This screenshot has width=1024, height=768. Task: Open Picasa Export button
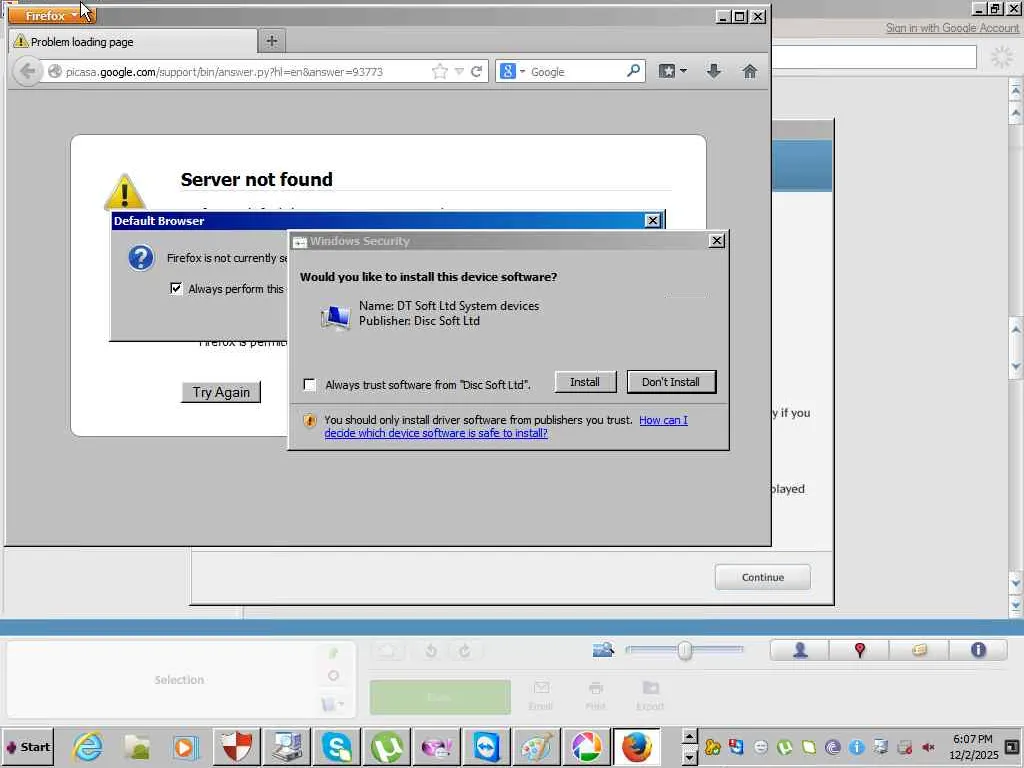(650, 696)
